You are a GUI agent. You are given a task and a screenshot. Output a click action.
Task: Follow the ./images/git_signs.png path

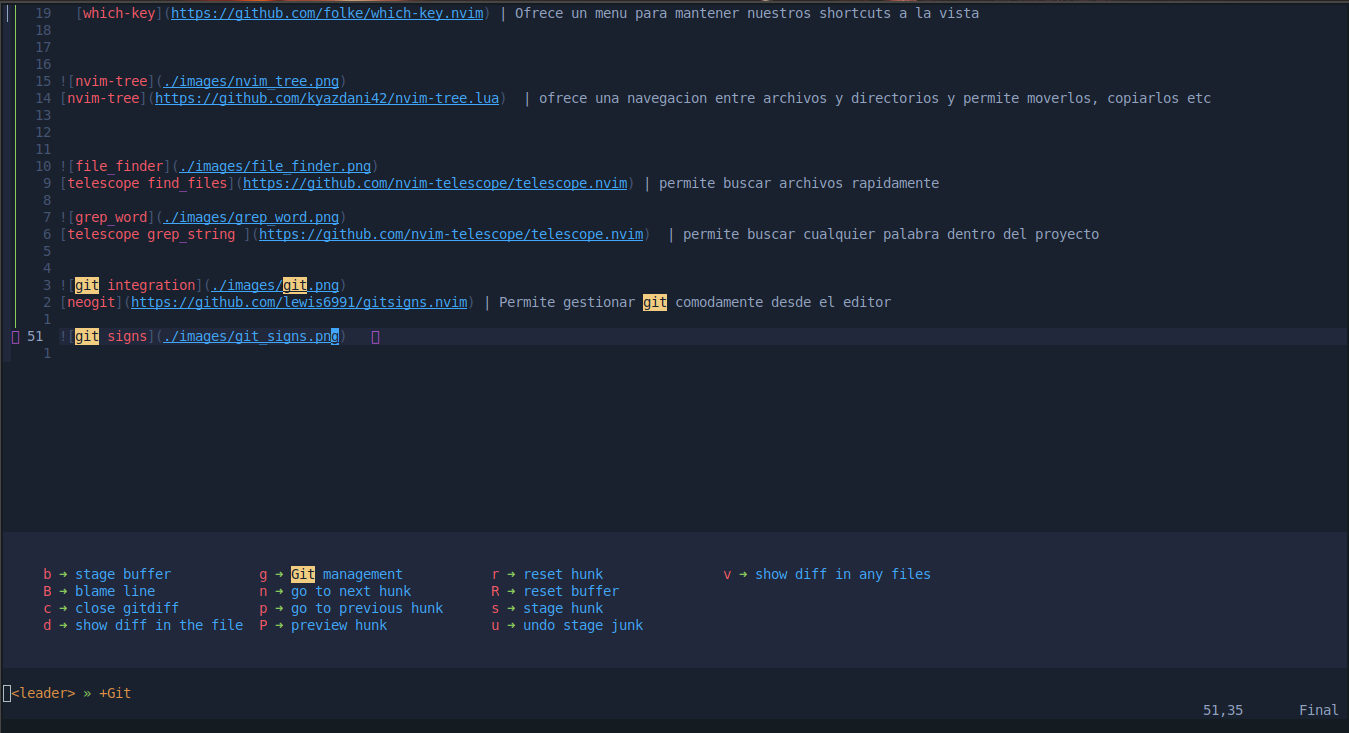pyautogui.click(x=251, y=337)
